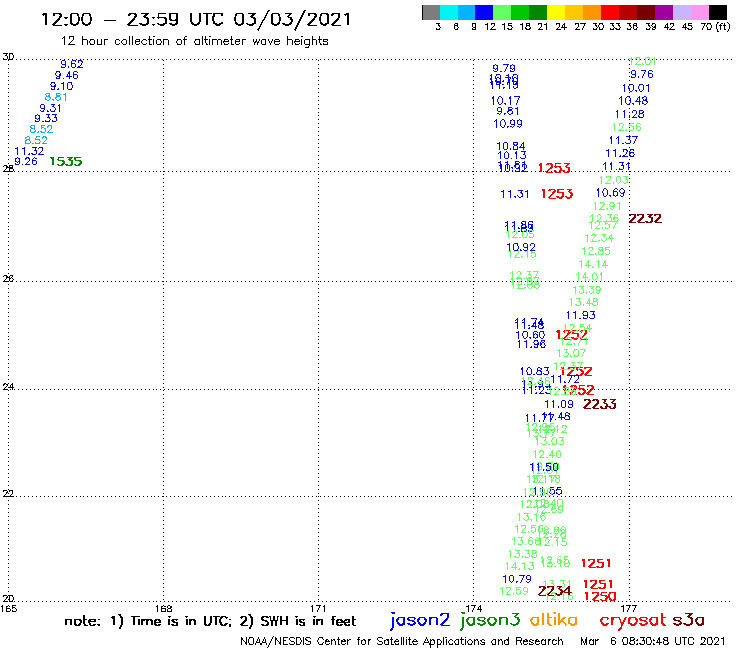Select the 'altika' satellite legend label

click(554, 619)
